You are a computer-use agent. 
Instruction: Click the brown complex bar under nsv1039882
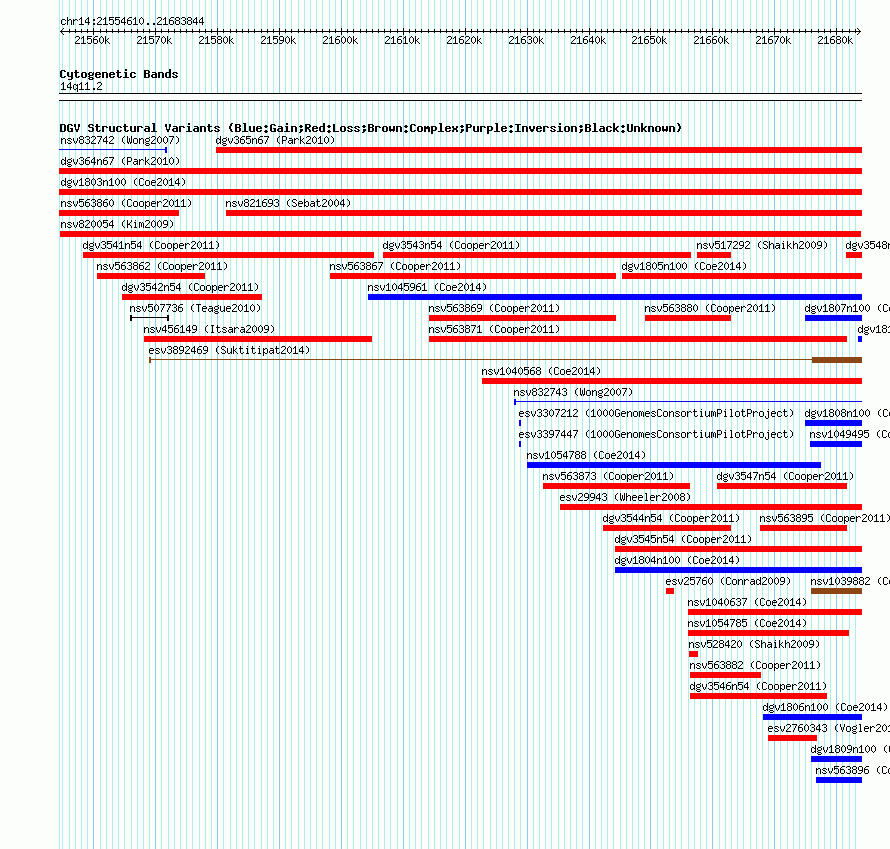[836, 591]
